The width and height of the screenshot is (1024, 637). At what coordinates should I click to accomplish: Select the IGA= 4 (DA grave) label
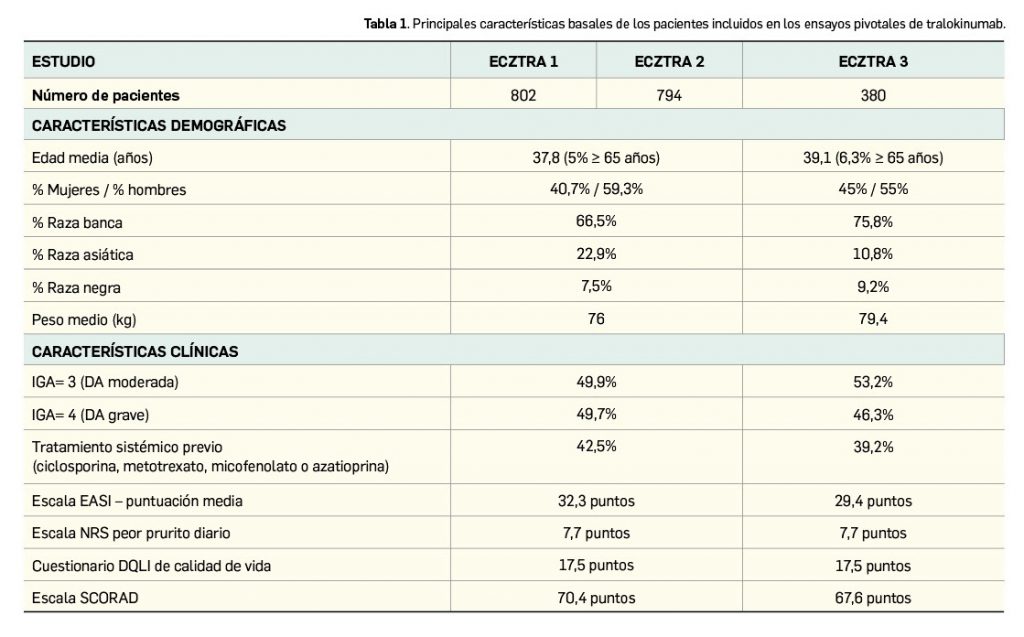[98, 414]
